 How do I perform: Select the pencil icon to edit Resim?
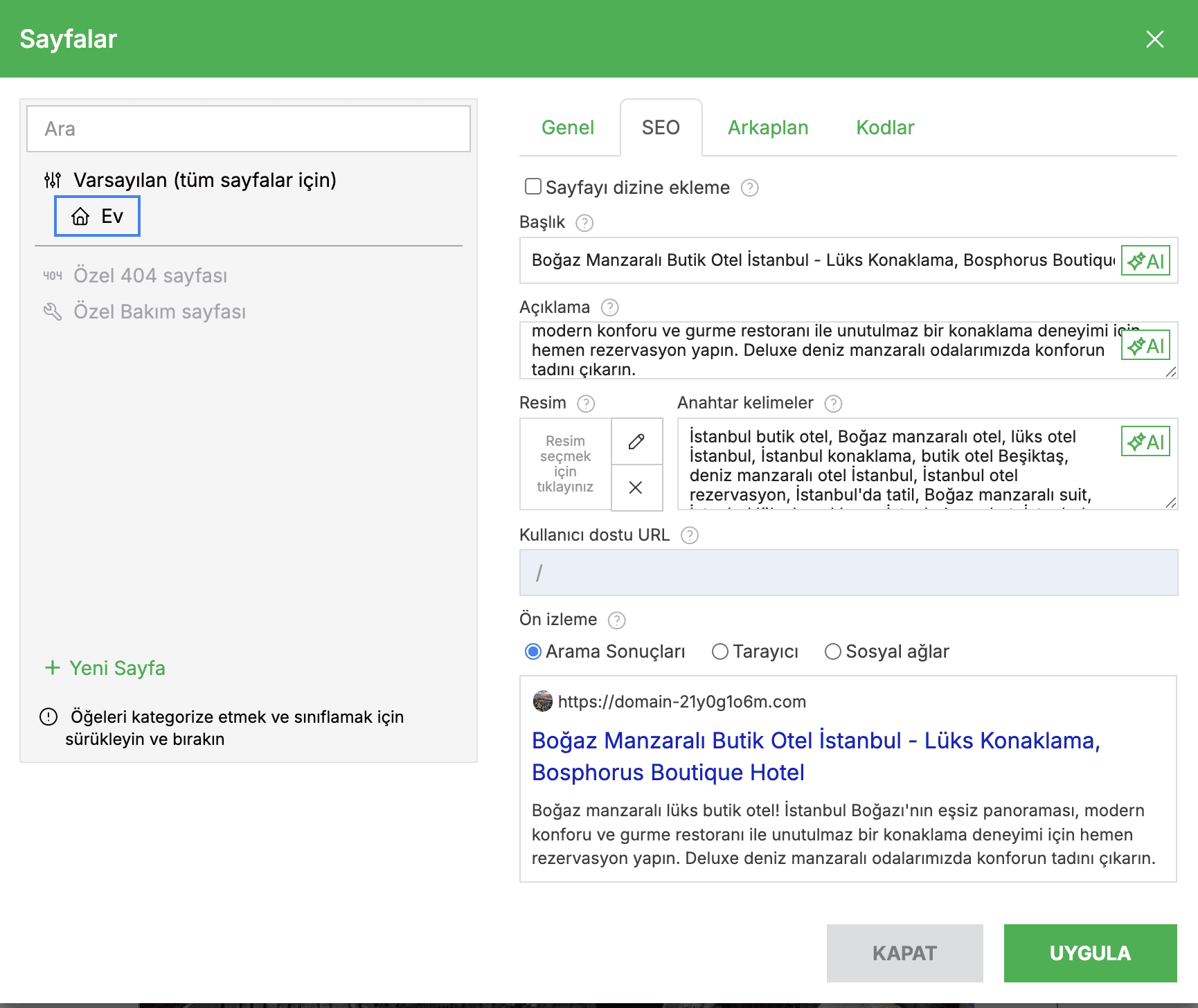click(x=636, y=441)
